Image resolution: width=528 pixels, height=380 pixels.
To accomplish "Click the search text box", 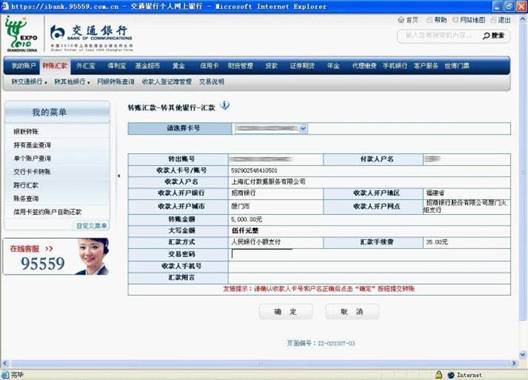I will coord(439,36).
